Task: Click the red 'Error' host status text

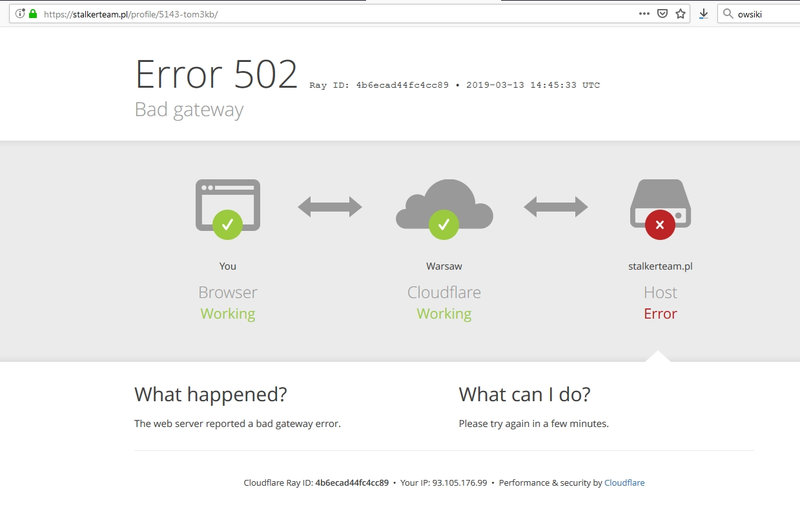Action: [x=660, y=314]
